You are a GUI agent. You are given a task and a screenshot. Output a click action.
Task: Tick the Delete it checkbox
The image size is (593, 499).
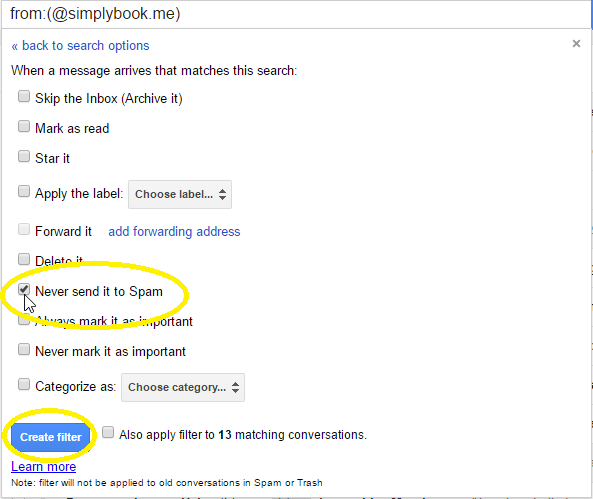(24, 260)
